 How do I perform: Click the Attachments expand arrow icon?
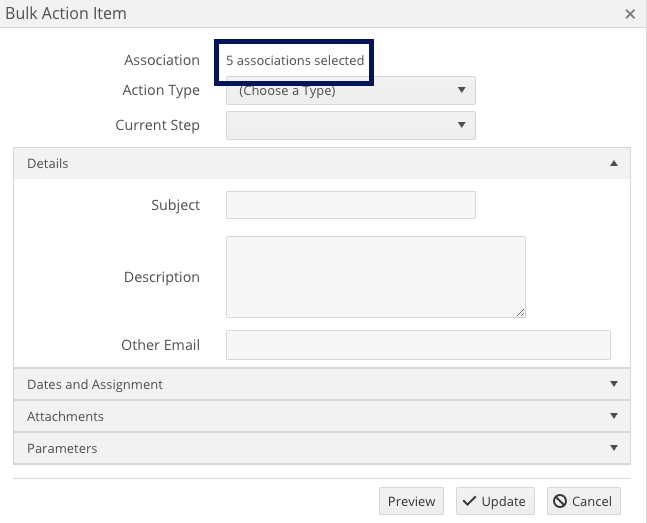click(x=614, y=416)
